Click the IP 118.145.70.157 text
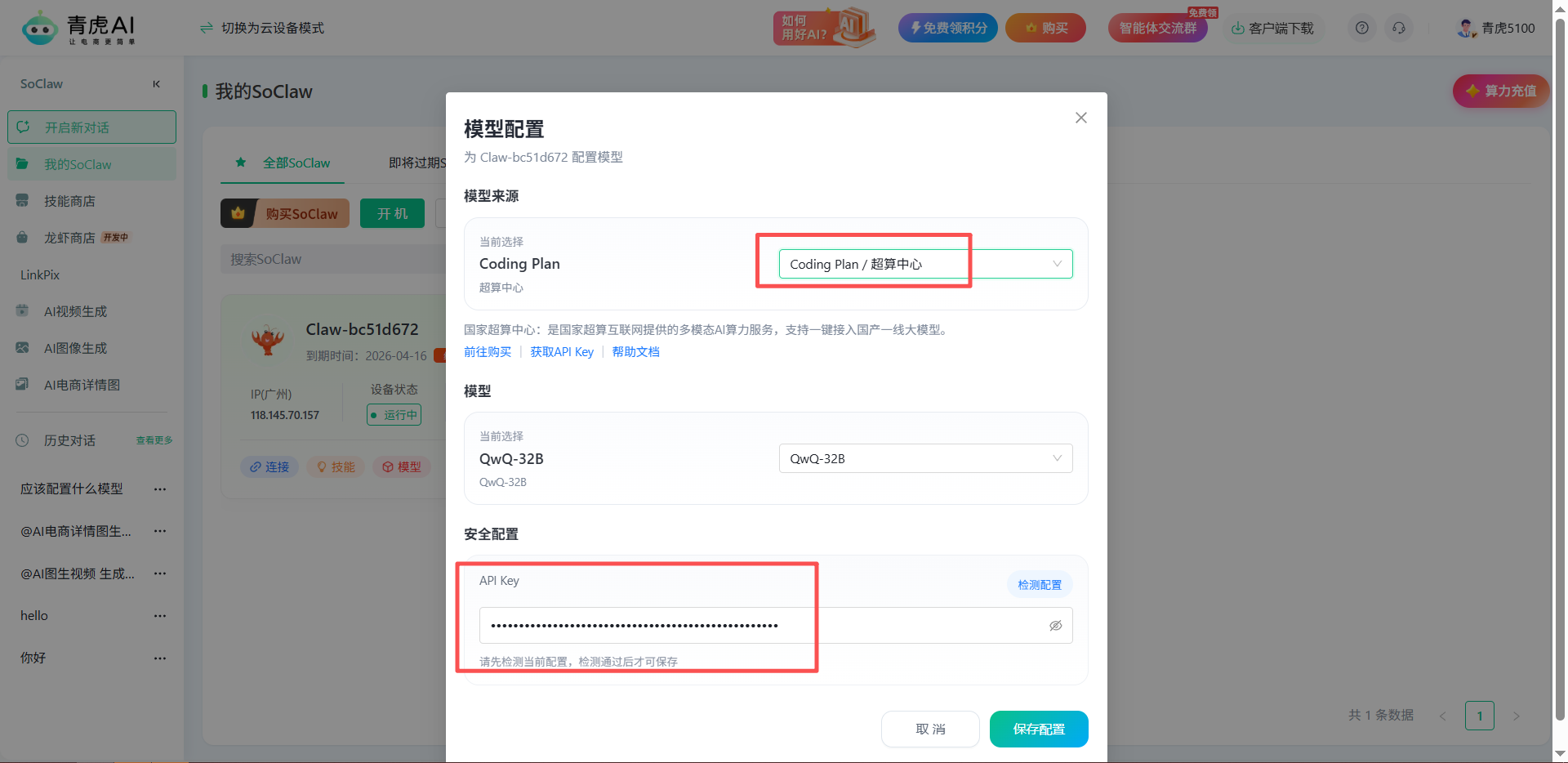This screenshot has height=763, width=1568. click(x=285, y=415)
